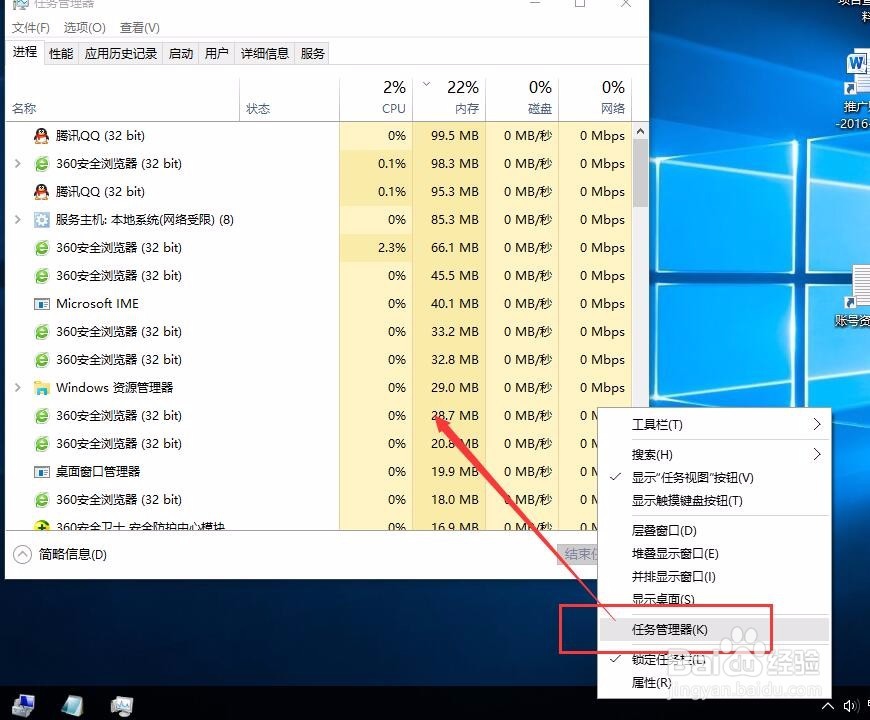The width and height of the screenshot is (870, 720).
Task: Select the 桌面窗口管理器 process name
Action: coord(98,472)
